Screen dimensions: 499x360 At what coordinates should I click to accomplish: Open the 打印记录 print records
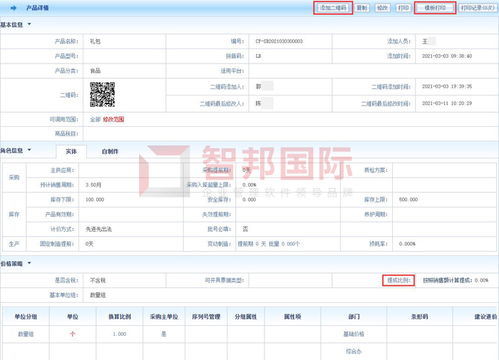tap(477, 8)
